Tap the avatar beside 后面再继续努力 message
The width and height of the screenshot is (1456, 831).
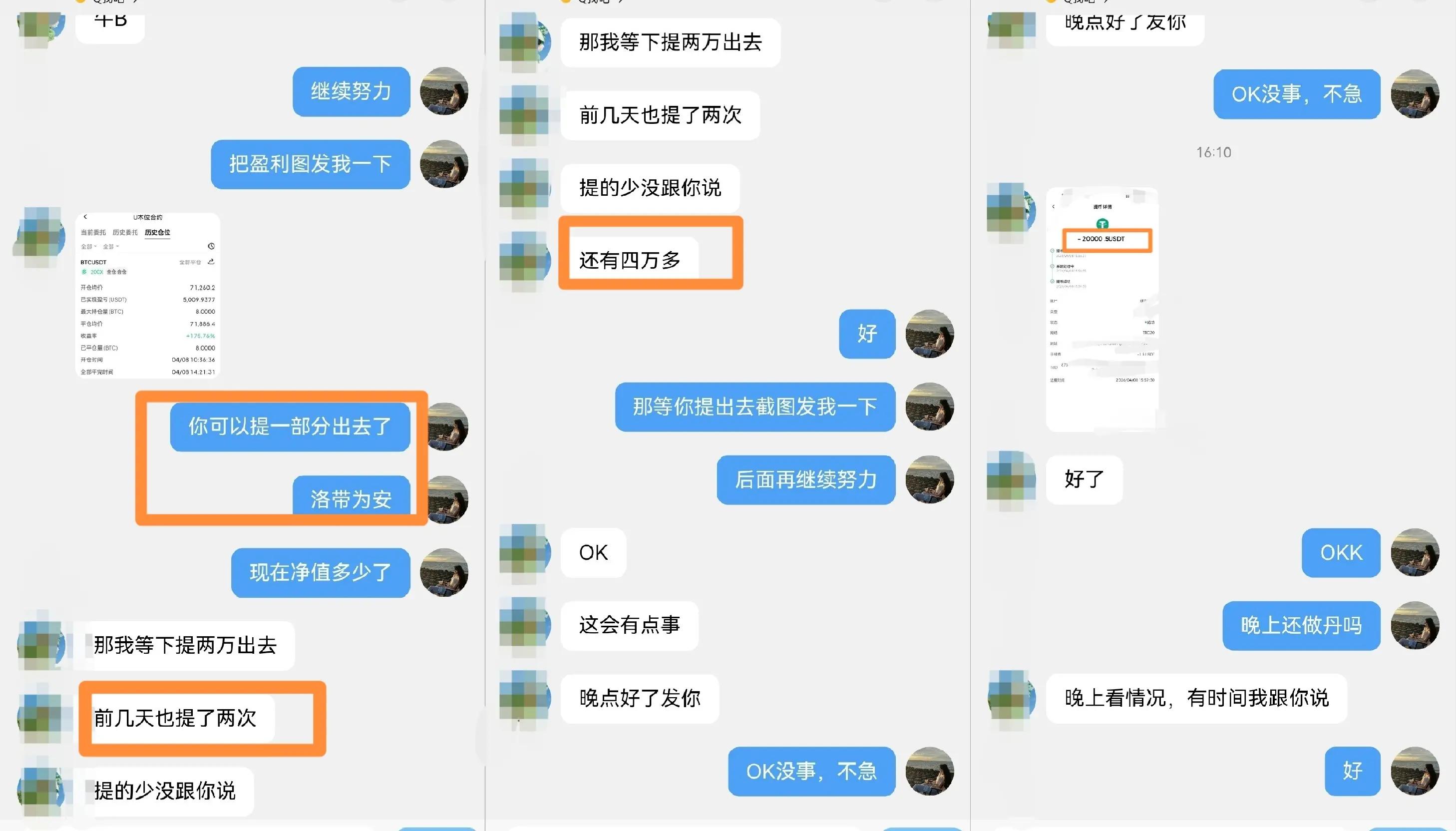(x=929, y=480)
